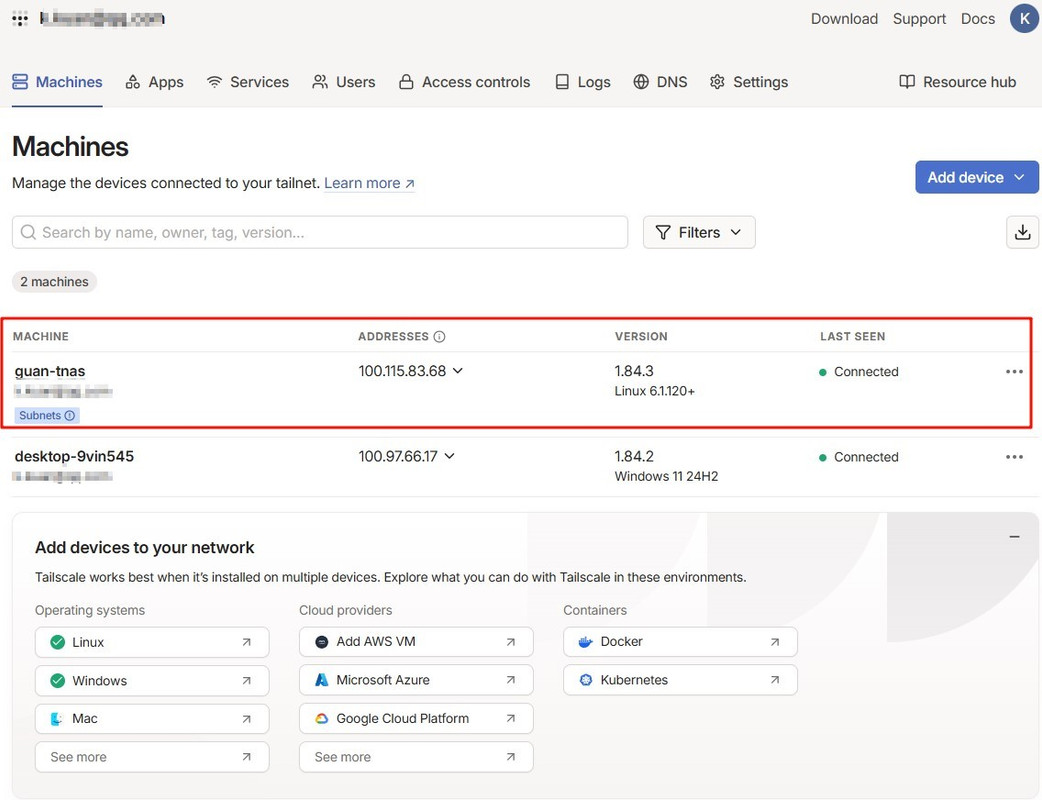Click the arrow icon on Linux card
The image size is (1042, 800).
pos(247,642)
